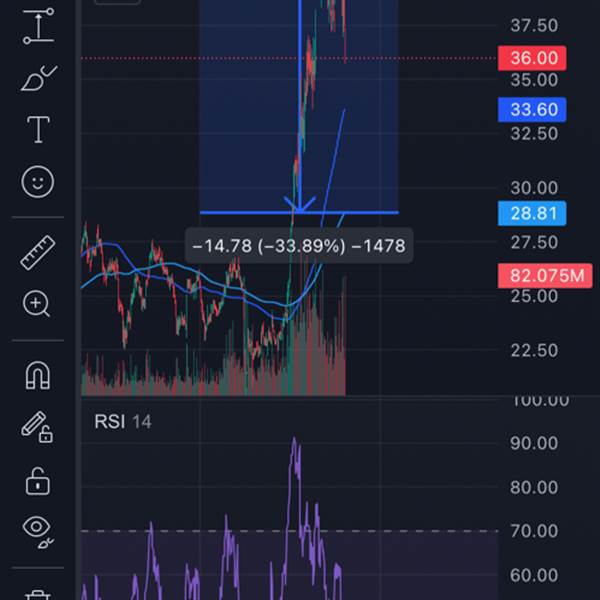
Task: Click the 60.00 RSI axis value
Action: click(534, 576)
